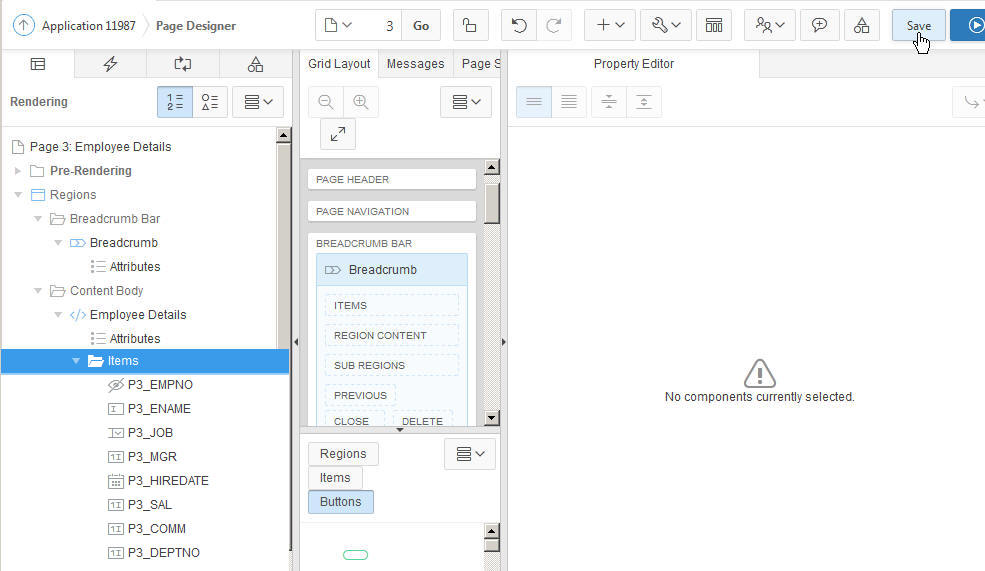Click the Undo icon
This screenshot has height=571, width=985.
tap(519, 25)
